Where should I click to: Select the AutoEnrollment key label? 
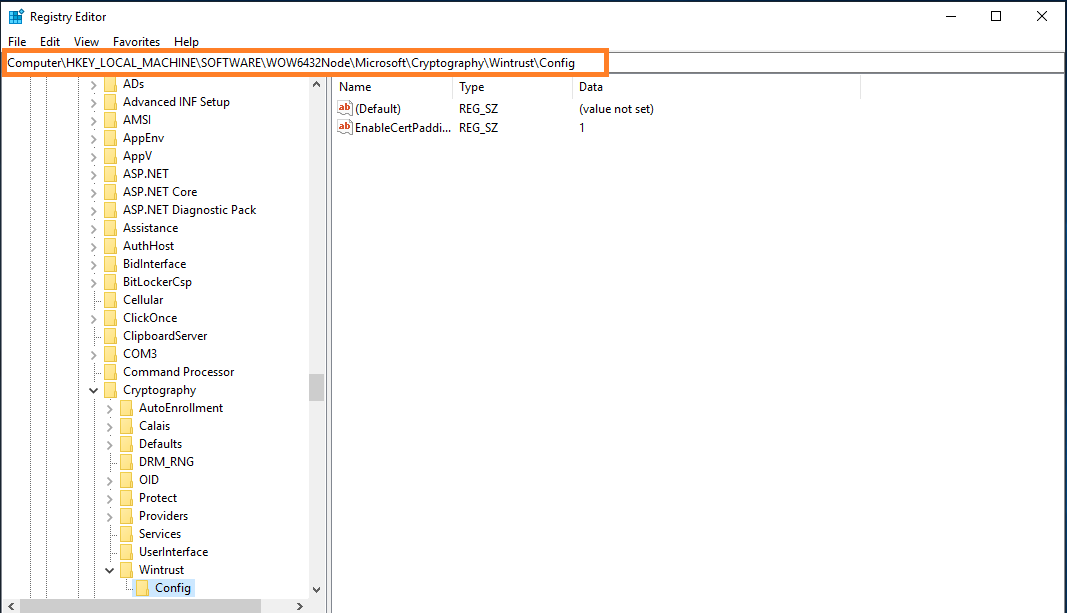(x=181, y=408)
